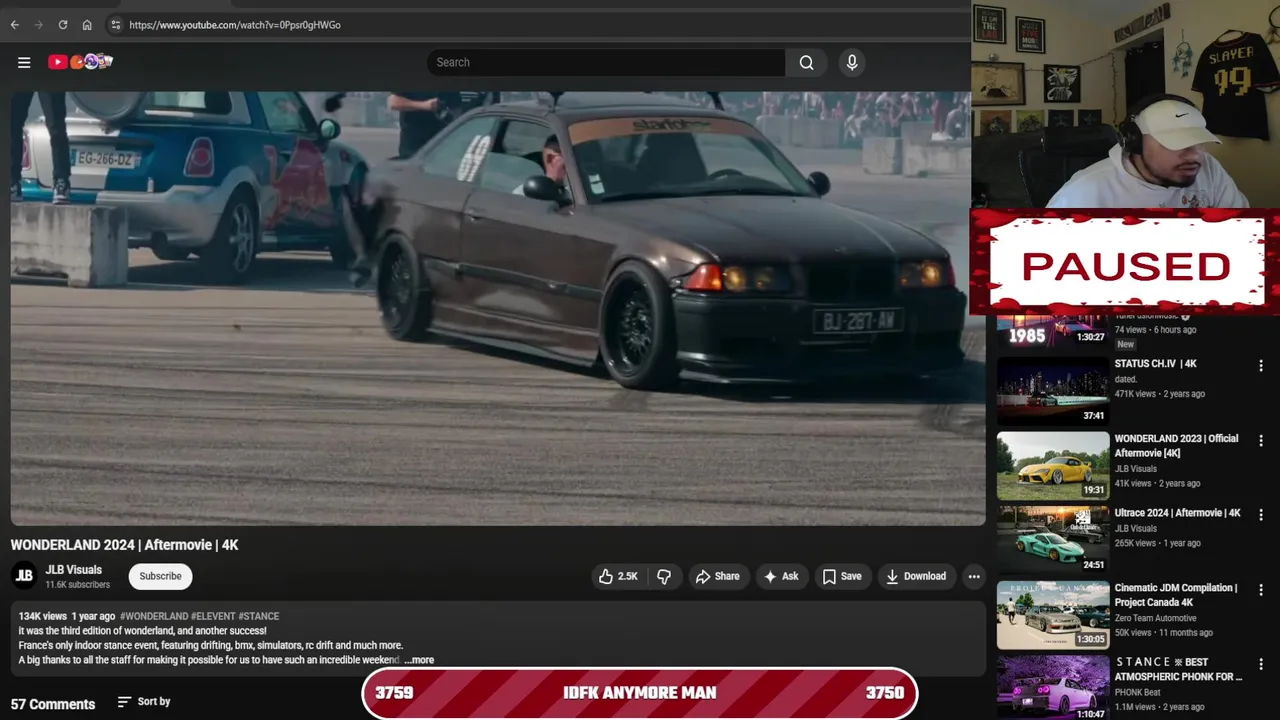The width and height of the screenshot is (1280, 720).
Task: Focus the YouTube Search box
Action: pos(606,62)
